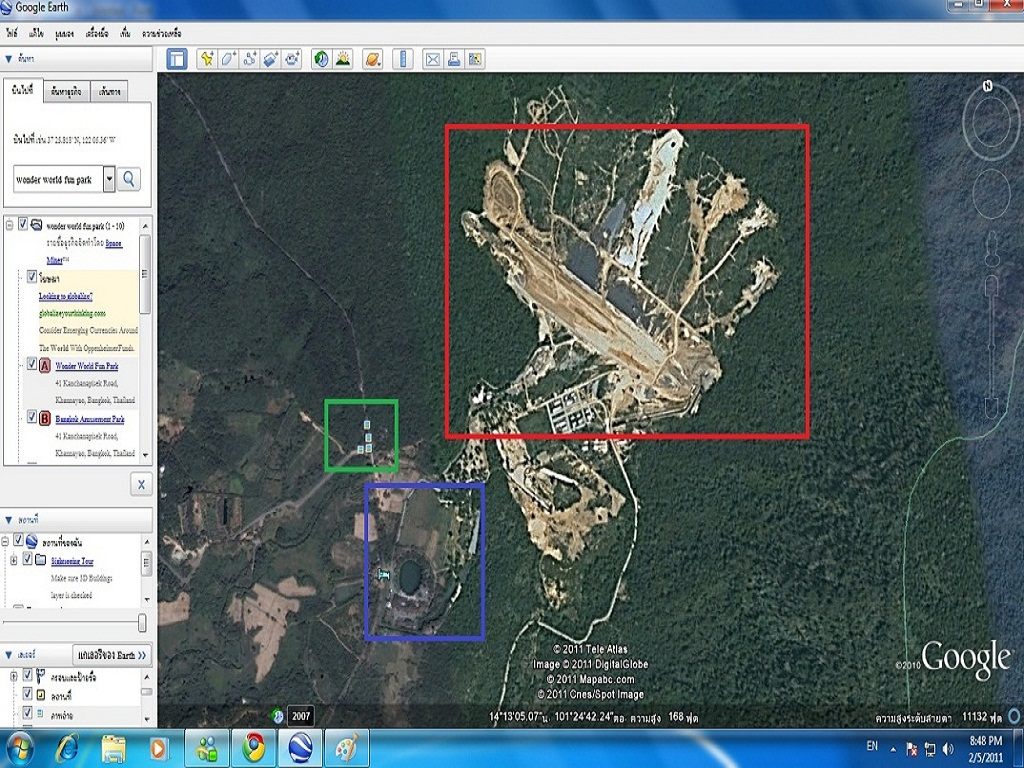Uncheck the first Layers row checkbox (flag icon)
Viewport: 1024px width, 768px height.
[27, 675]
